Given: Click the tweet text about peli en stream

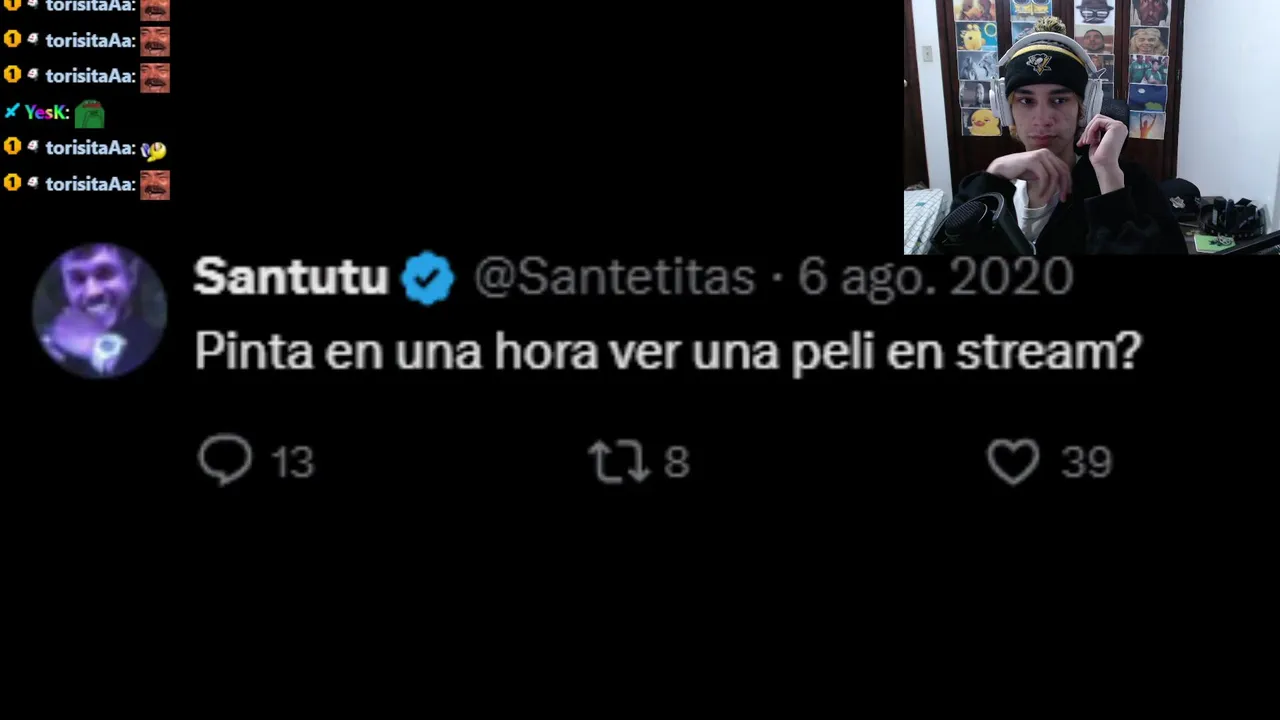Looking at the screenshot, I should (x=667, y=351).
